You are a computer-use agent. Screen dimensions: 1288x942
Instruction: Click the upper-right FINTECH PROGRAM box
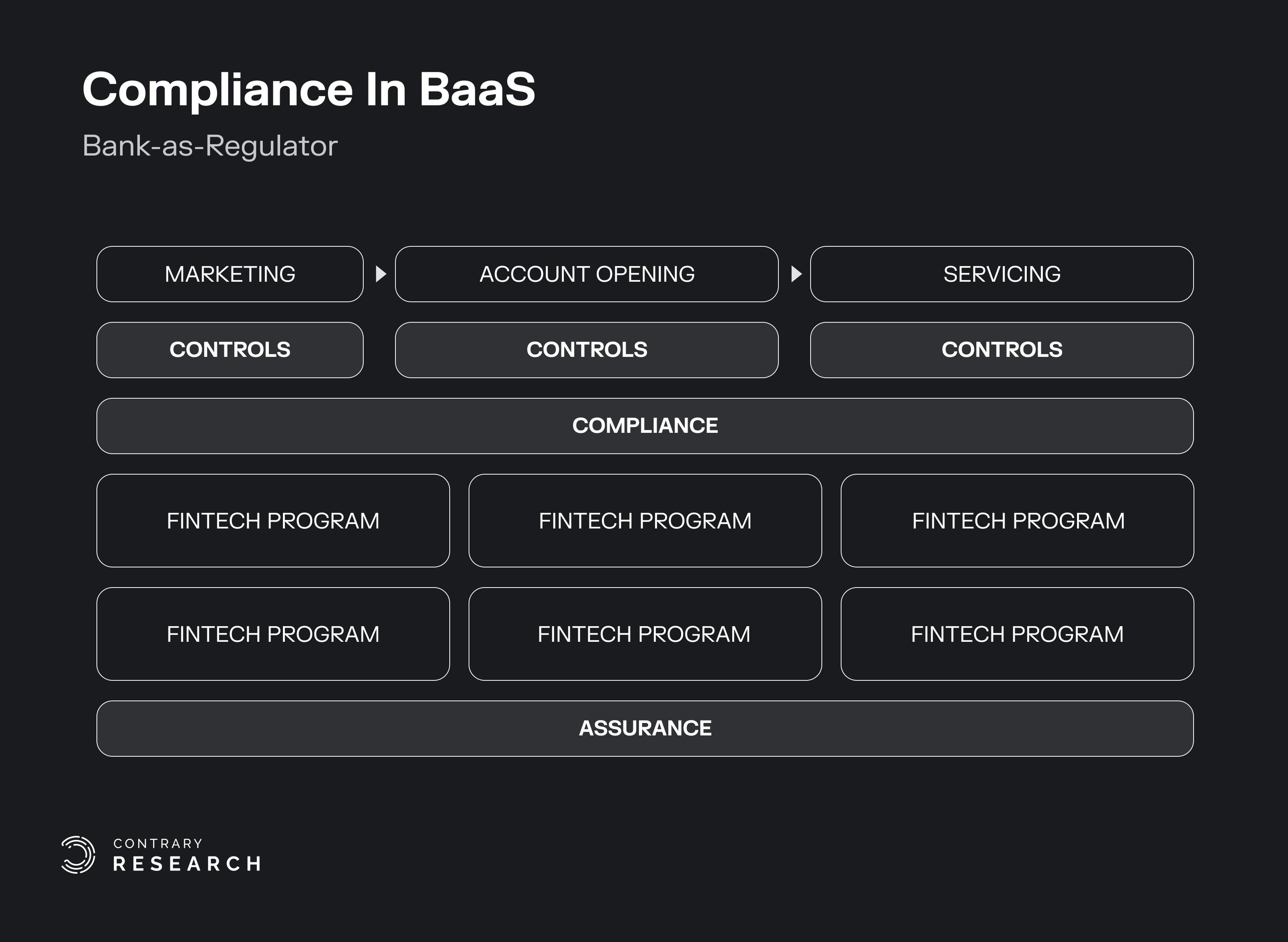[x=1017, y=520]
